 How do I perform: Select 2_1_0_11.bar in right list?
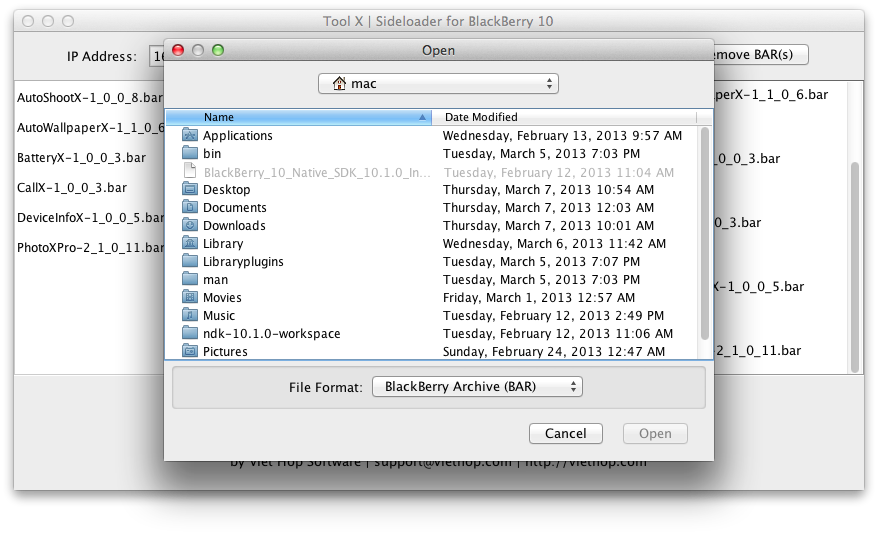pyautogui.click(x=758, y=351)
